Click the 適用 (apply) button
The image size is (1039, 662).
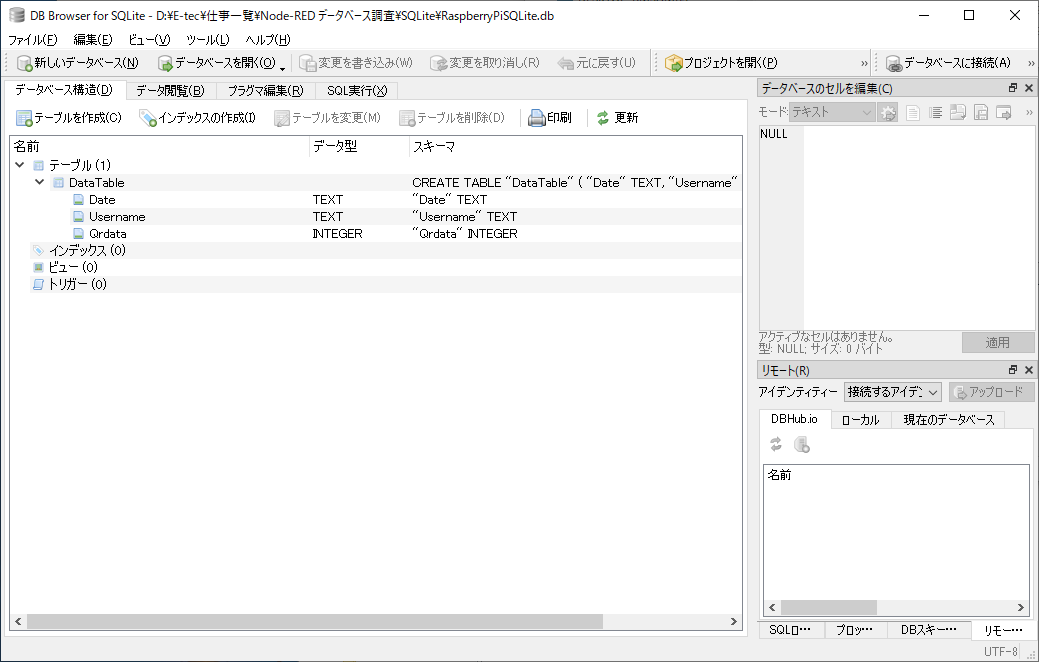coord(999,343)
